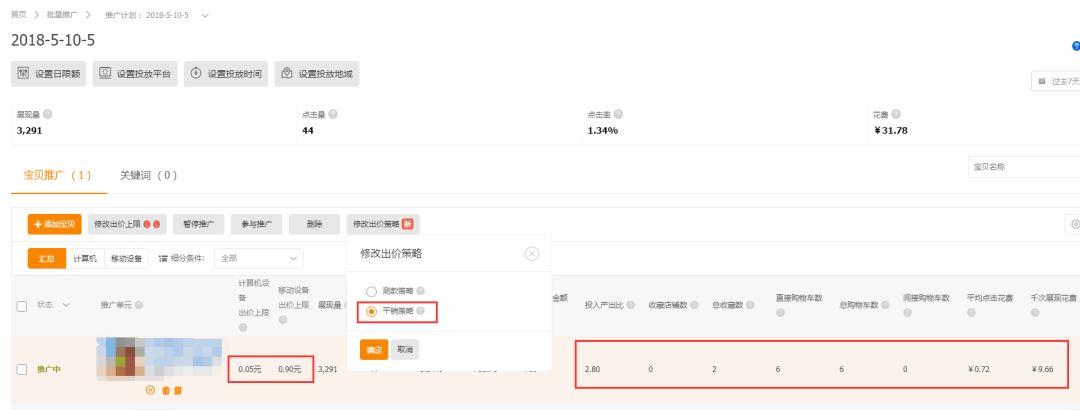The image size is (1080, 410).
Task: Click the note icon under the product row
Action: [x=178, y=390]
